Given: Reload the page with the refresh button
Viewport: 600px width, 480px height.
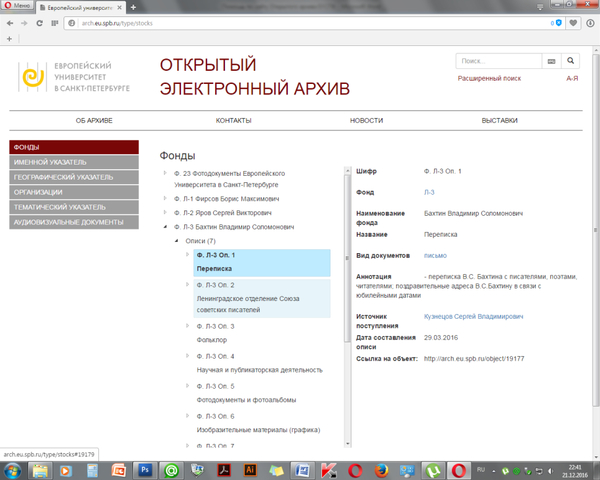Looking at the screenshot, I should (49, 21).
